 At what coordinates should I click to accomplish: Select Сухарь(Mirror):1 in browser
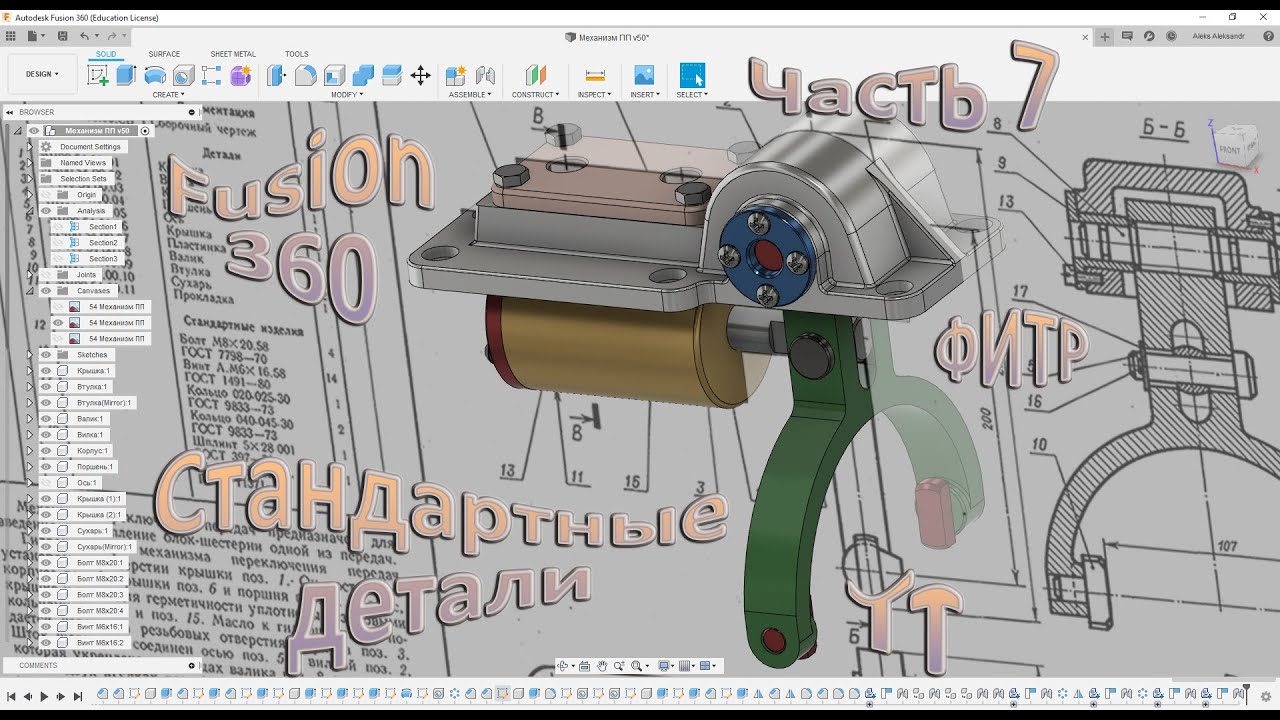point(104,547)
